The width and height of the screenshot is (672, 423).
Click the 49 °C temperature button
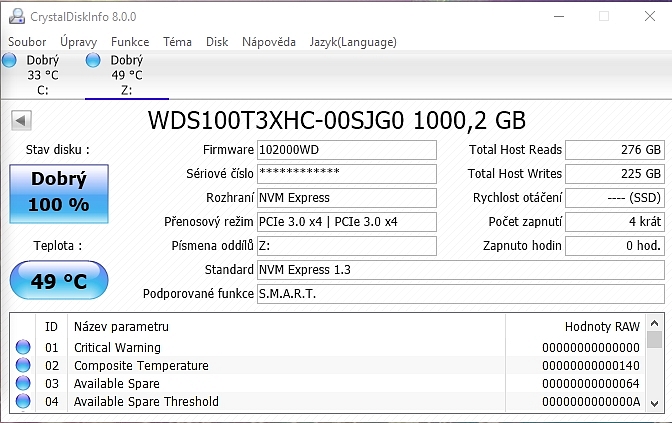pos(59,280)
